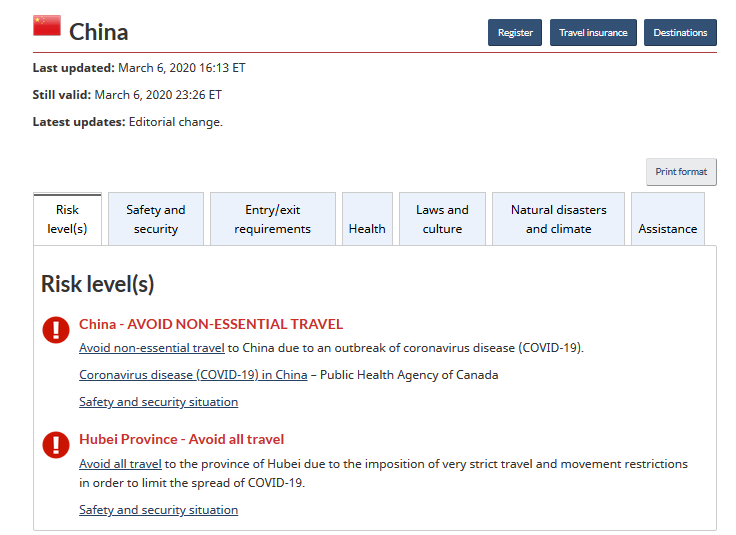Image resolution: width=736 pixels, height=535 pixels.
Task: Click Safety and security situation link under Hubei
Action: (158, 510)
